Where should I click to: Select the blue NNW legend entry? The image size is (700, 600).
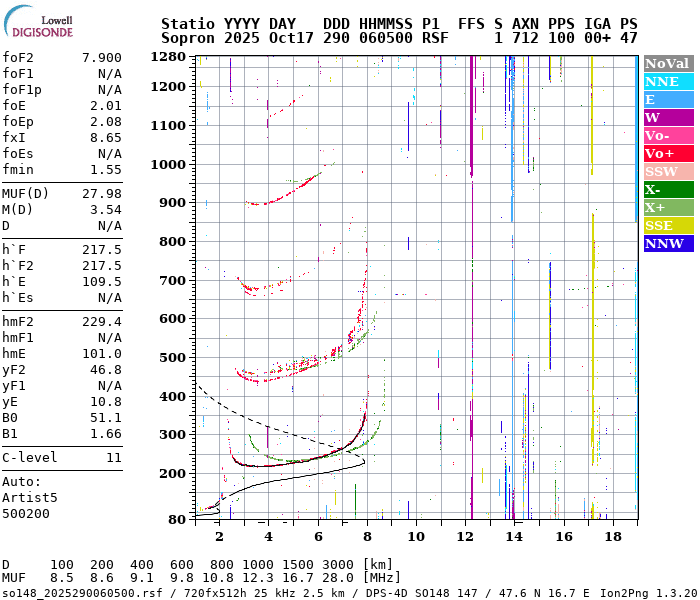coord(667,243)
